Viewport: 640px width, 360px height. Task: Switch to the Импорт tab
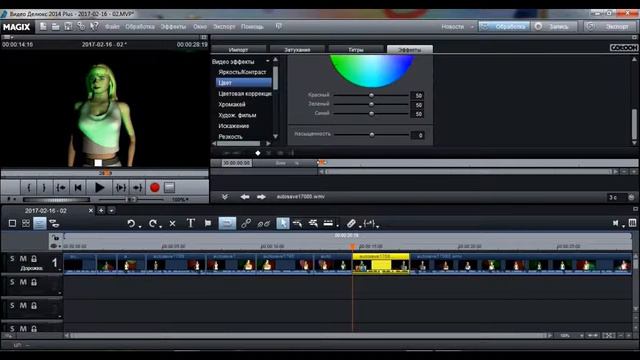click(238, 49)
